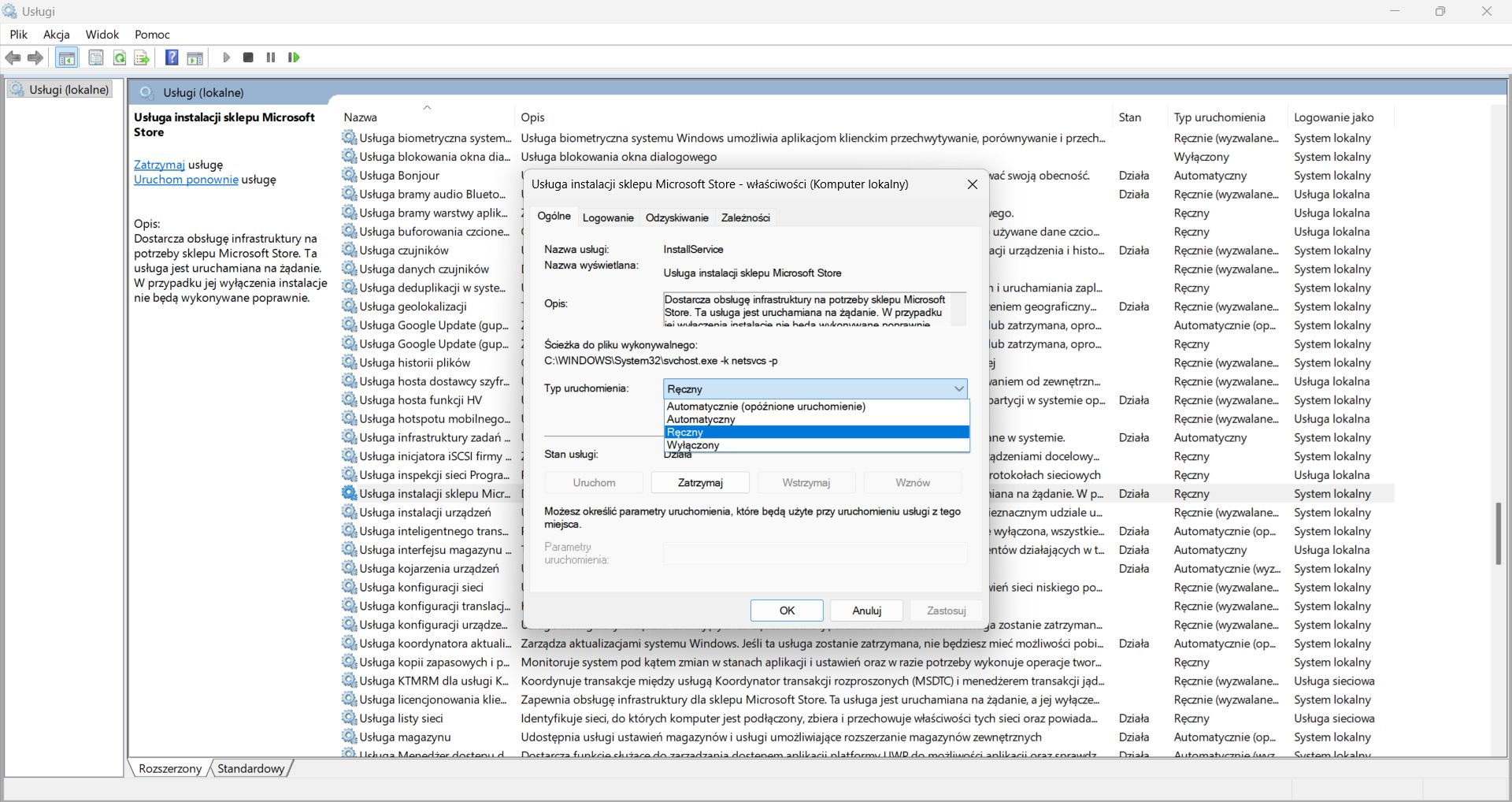Viewport: 1512px width, 802px height.
Task: Click the gear icon of Usługa magazynu
Action: (x=349, y=737)
